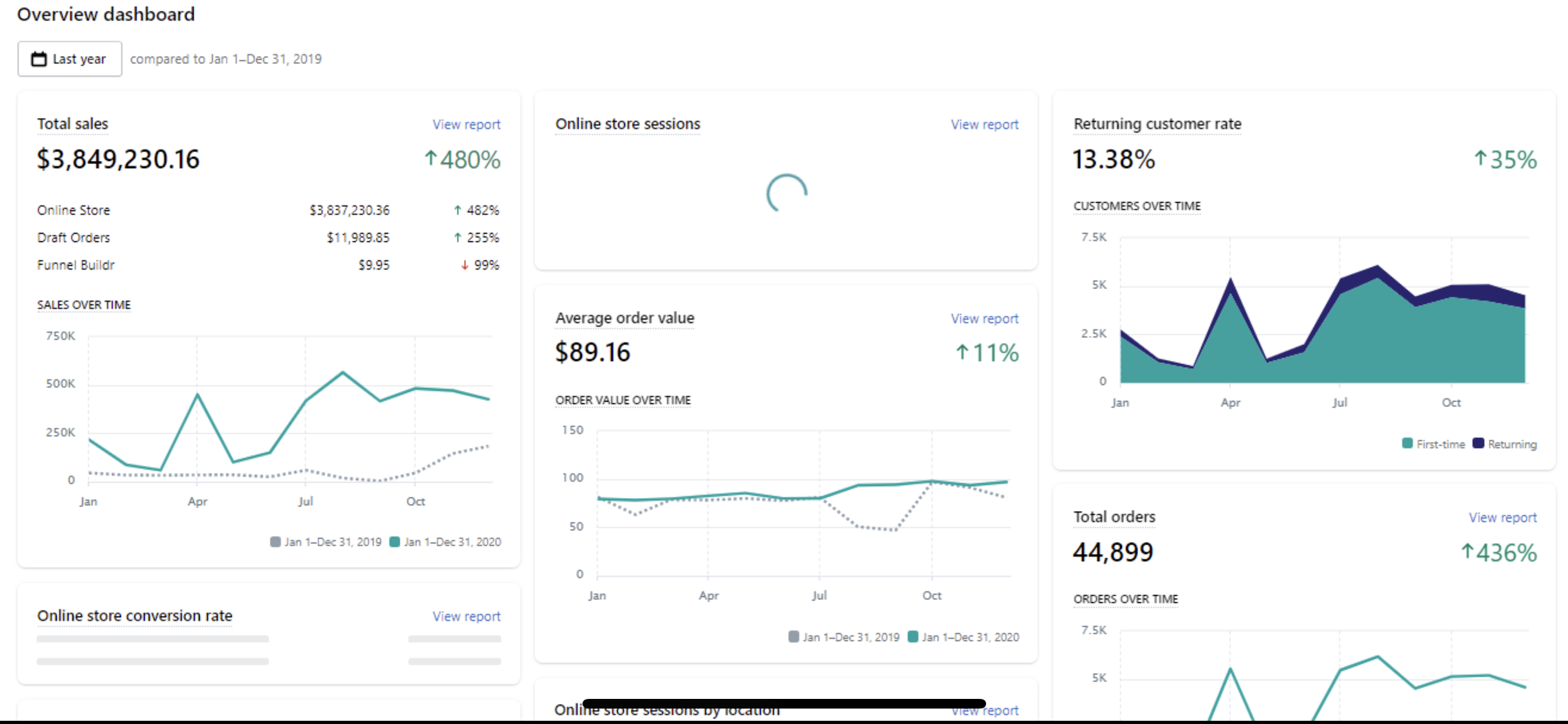Open View report for Average order value
This screenshot has width=1568, height=724.
(x=984, y=319)
